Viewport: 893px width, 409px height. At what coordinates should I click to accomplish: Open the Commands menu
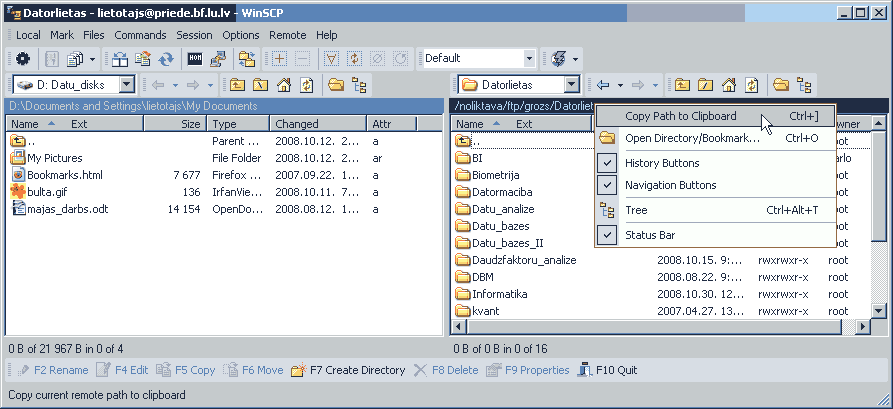pos(140,35)
